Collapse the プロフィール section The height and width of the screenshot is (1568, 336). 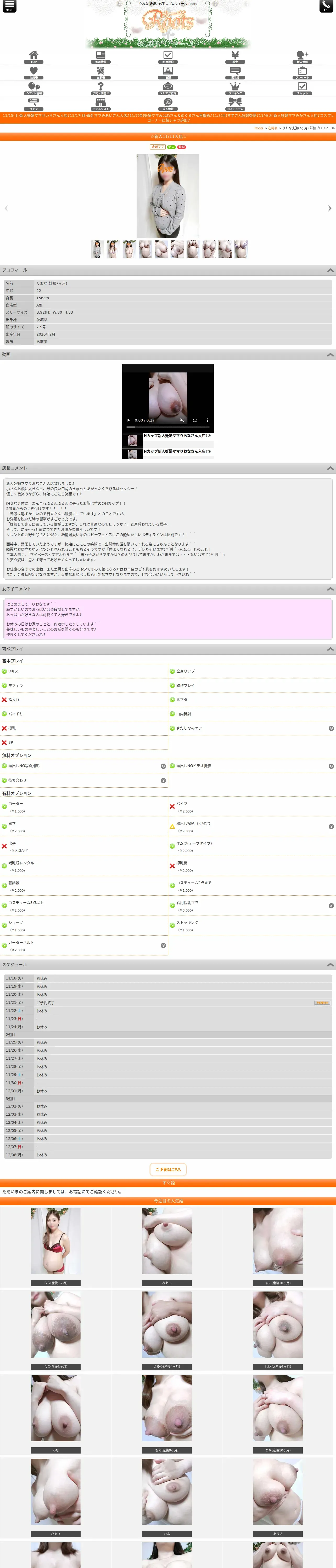331,270
